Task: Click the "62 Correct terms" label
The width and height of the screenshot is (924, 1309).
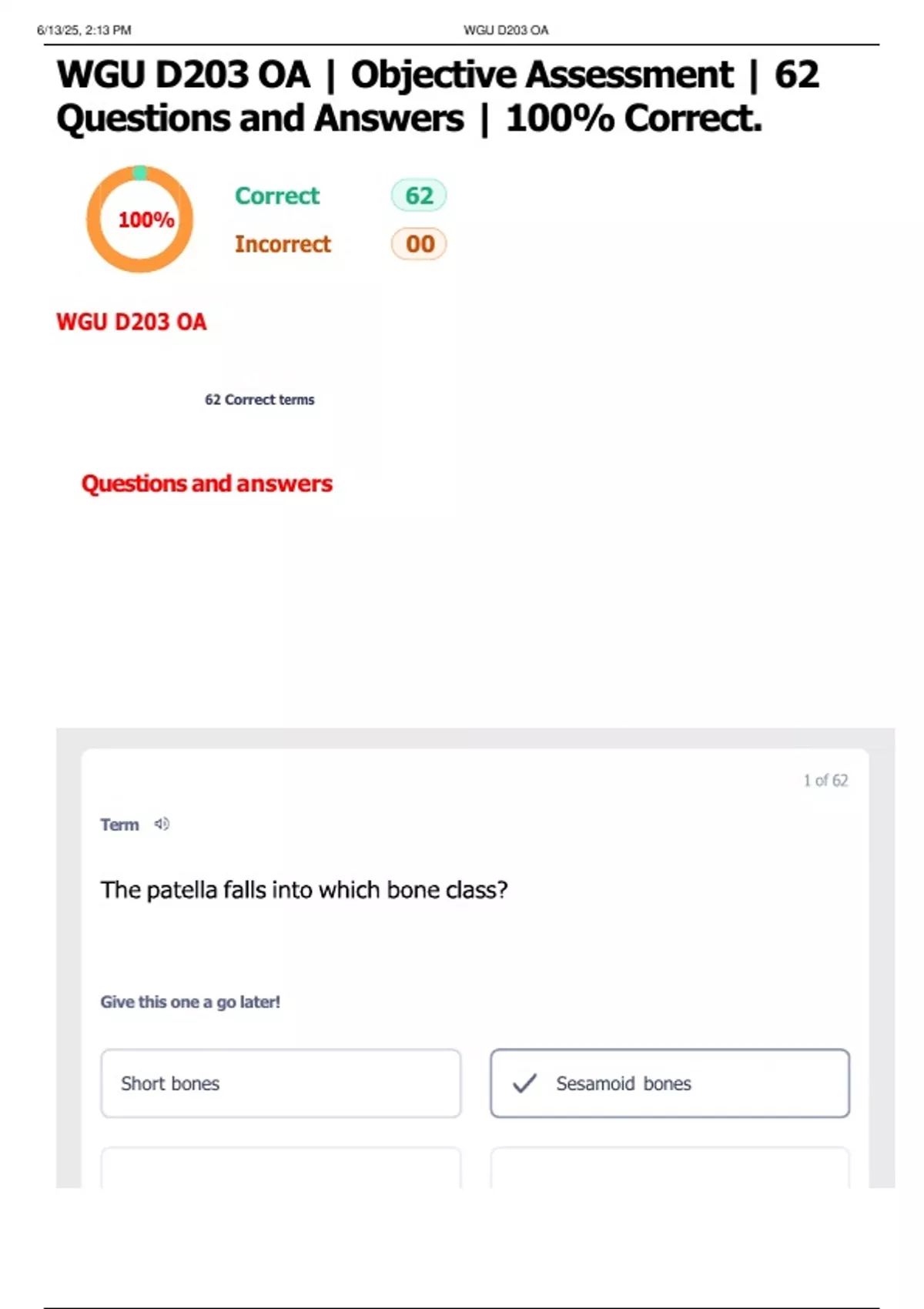Action: [259, 400]
